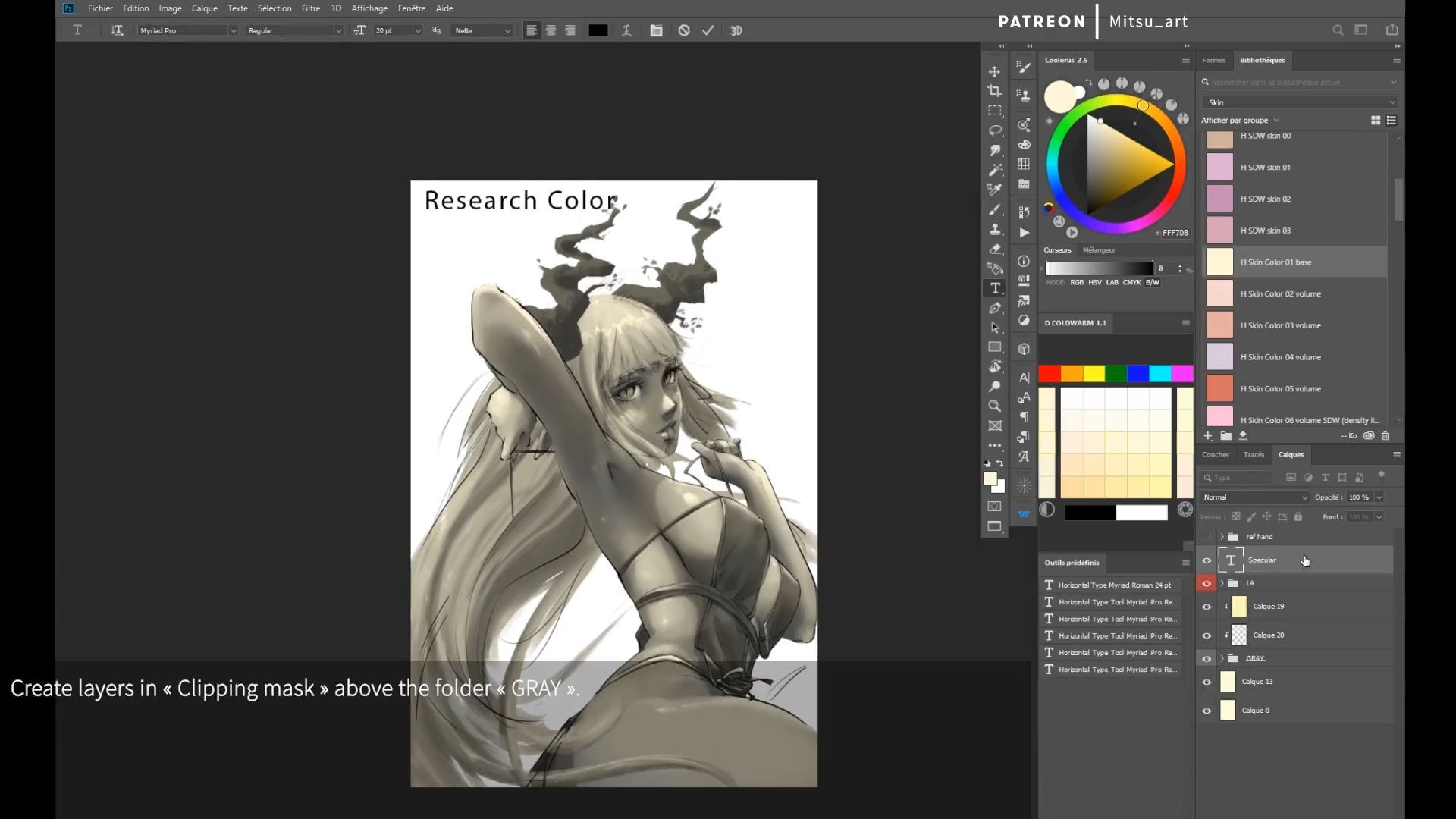Open the font size 20 pt dropdown
1456x819 pixels.
(x=397, y=30)
